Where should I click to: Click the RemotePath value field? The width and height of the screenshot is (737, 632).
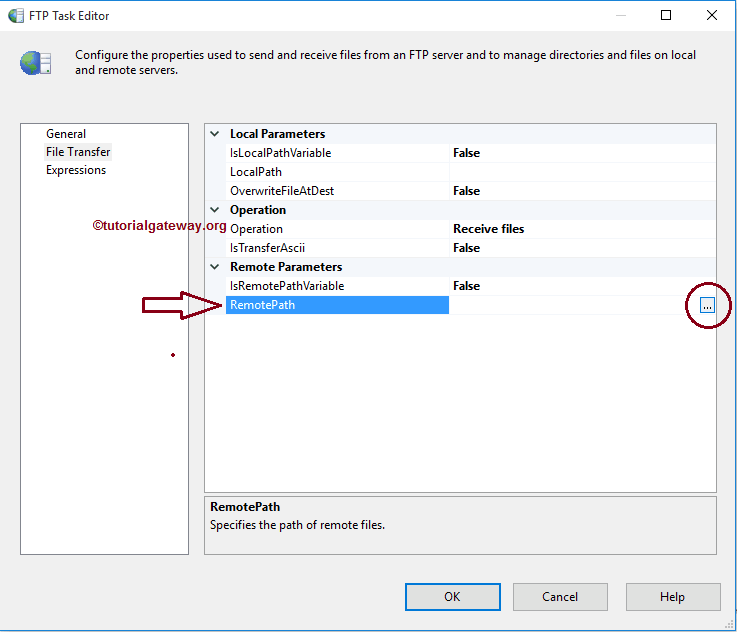(x=574, y=305)
